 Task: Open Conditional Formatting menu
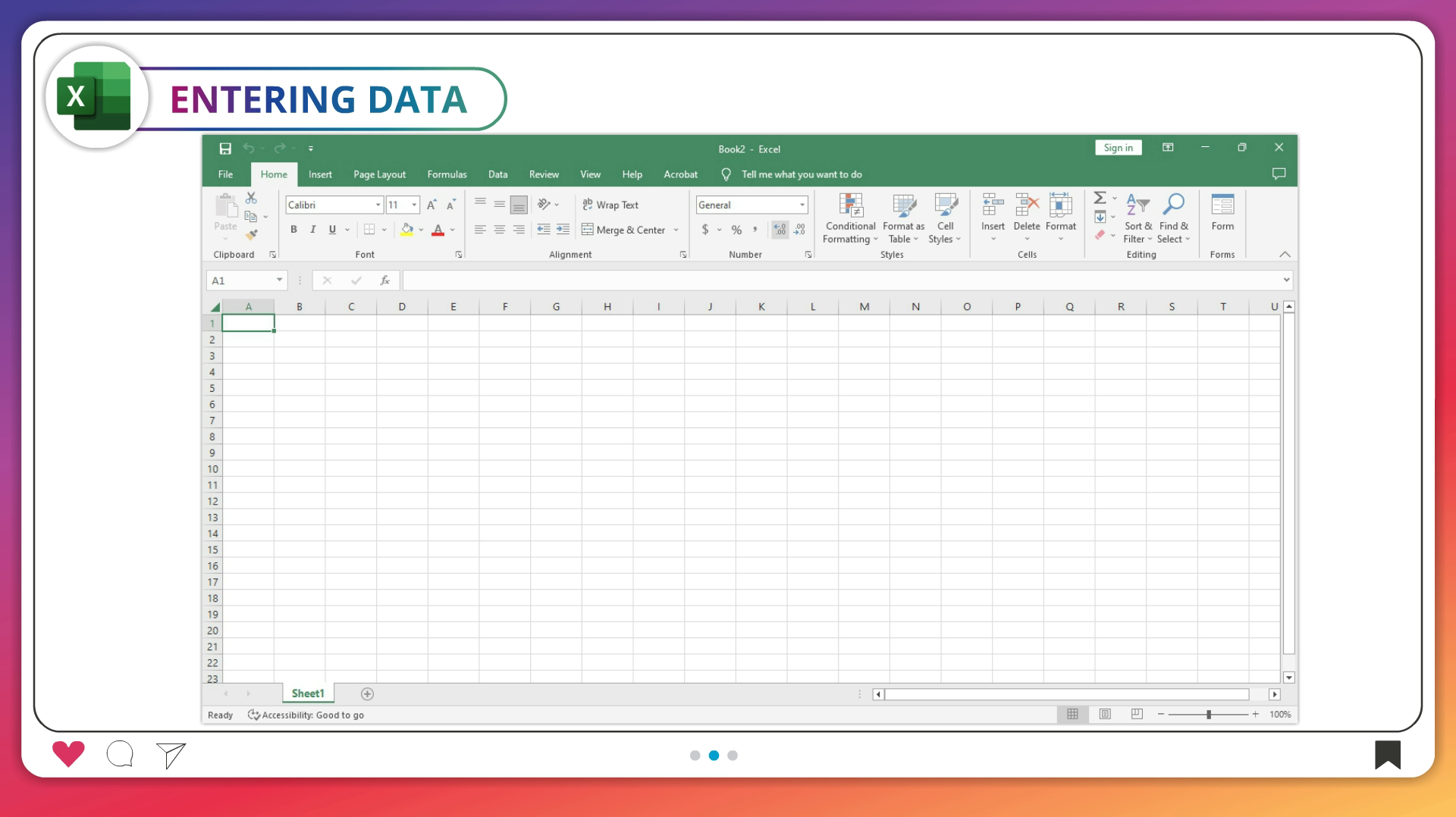pyautogui.click(x=850, y=218)
